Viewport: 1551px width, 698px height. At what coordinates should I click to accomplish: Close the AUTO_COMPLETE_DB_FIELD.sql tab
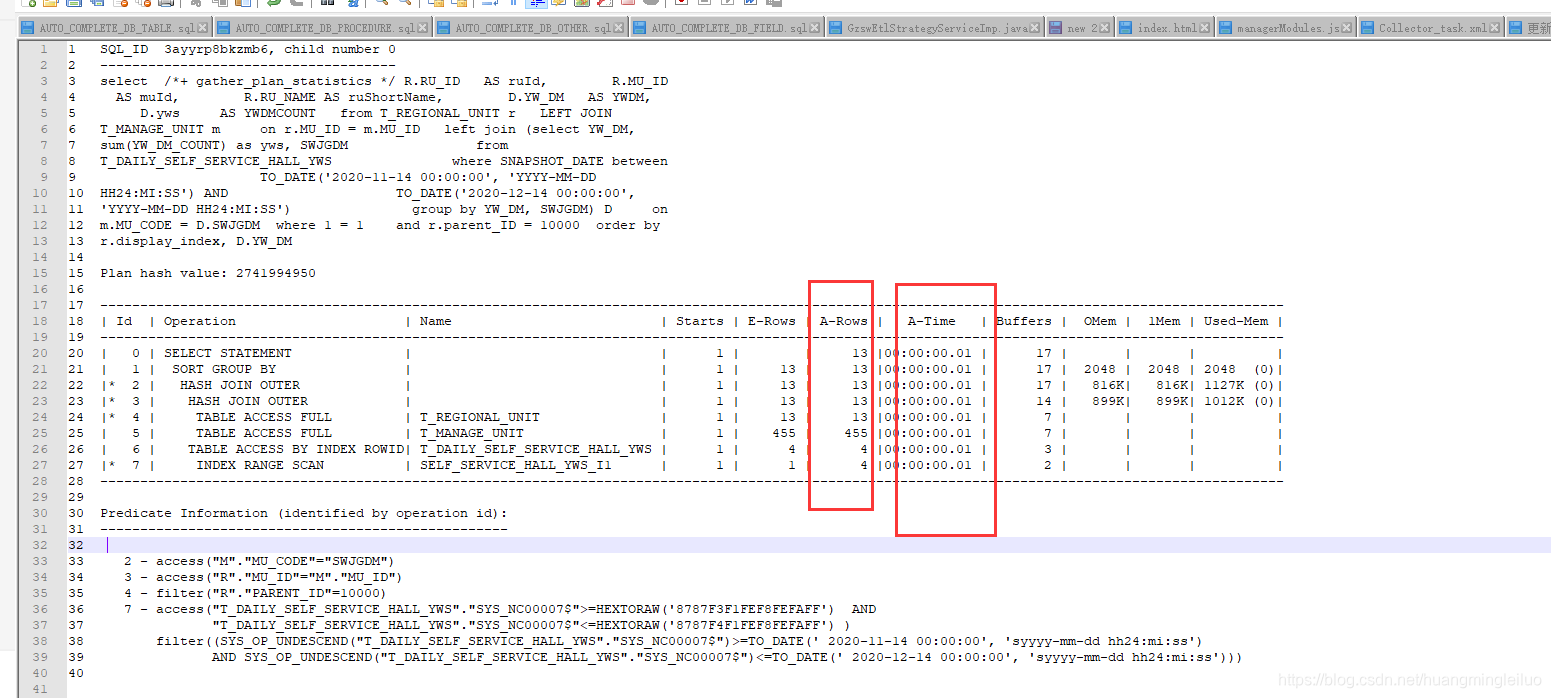[816, 29]
